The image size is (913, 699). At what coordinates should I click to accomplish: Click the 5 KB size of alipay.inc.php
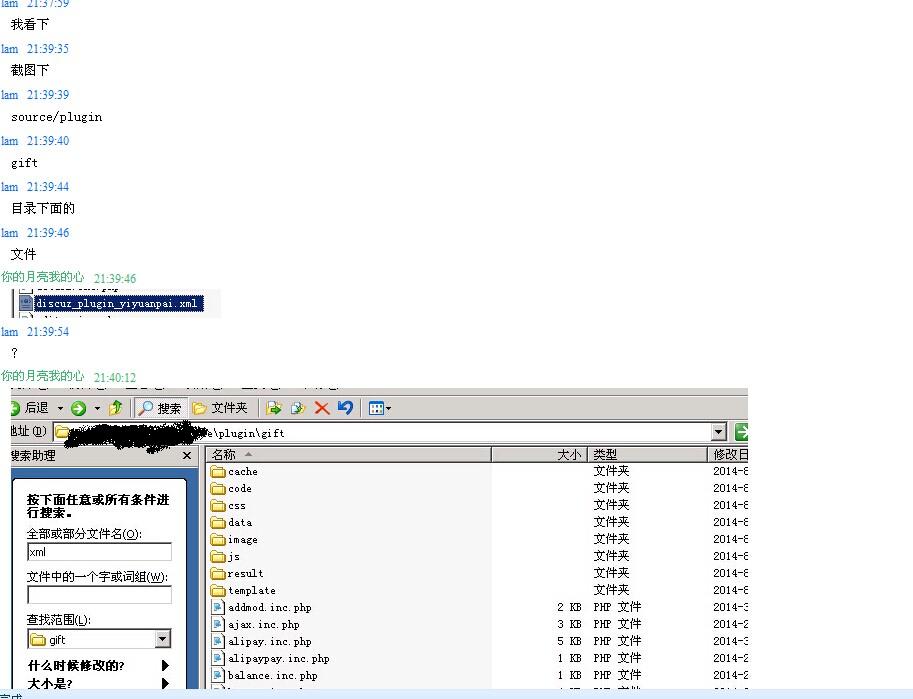pos(569,641)
